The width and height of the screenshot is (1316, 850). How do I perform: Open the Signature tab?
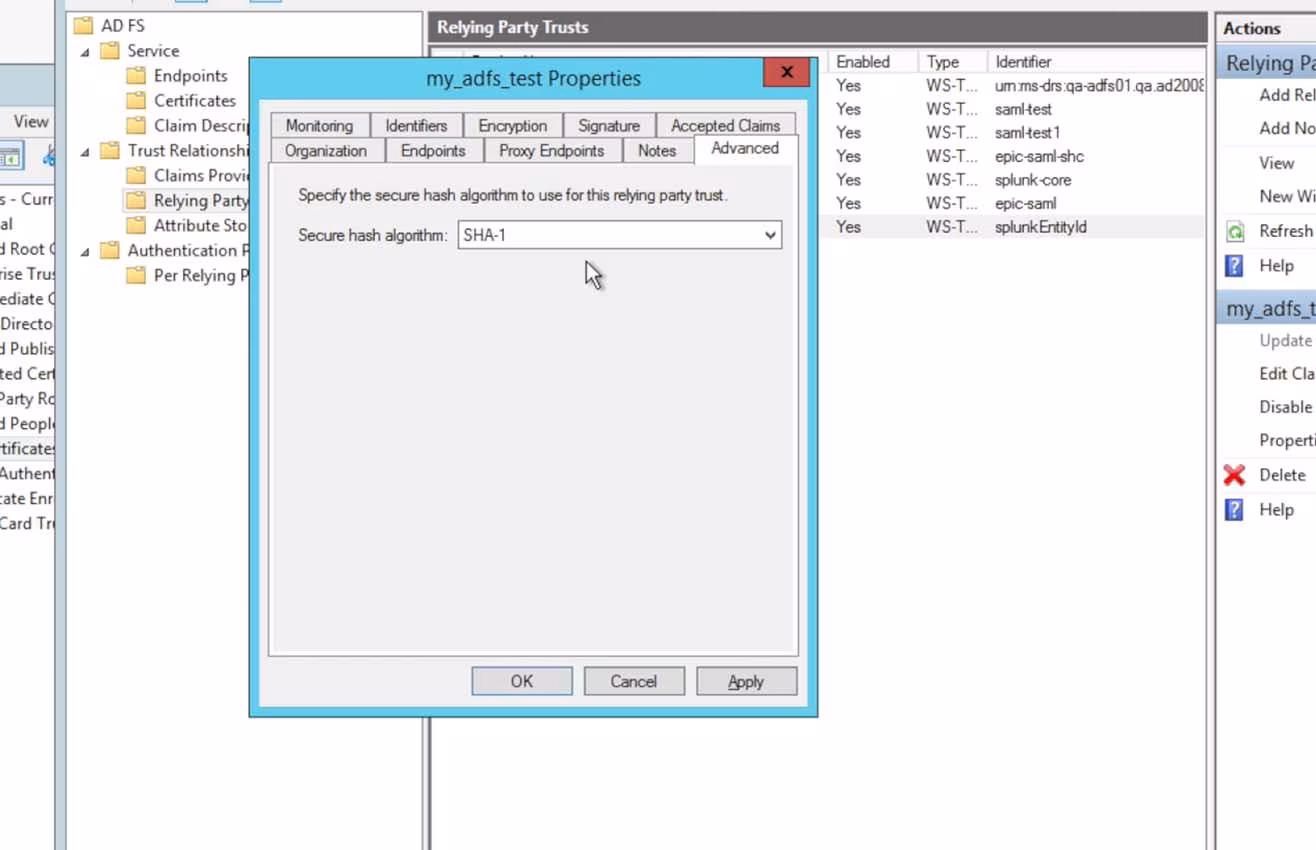point(609,125)
